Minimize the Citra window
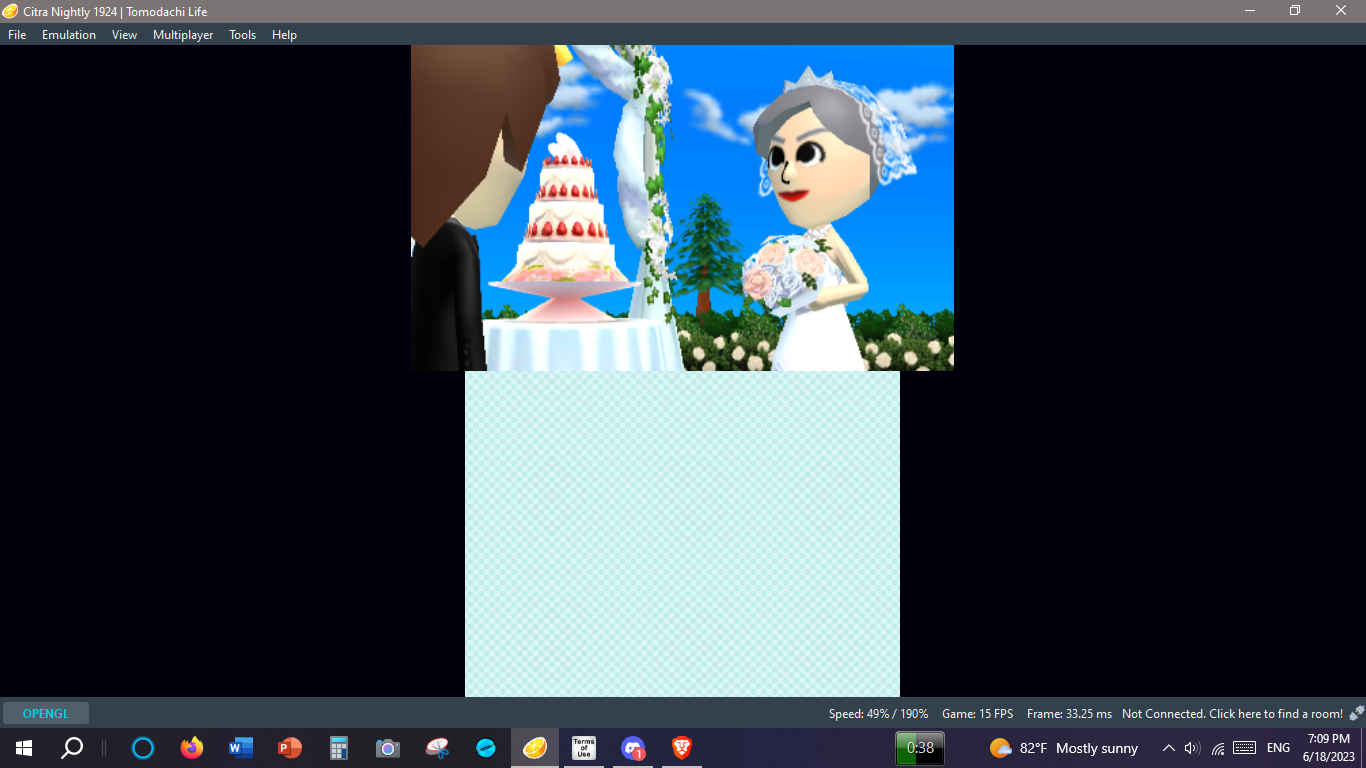The width and height of the screenshot is (1366, 768). tap(1250, 11)
